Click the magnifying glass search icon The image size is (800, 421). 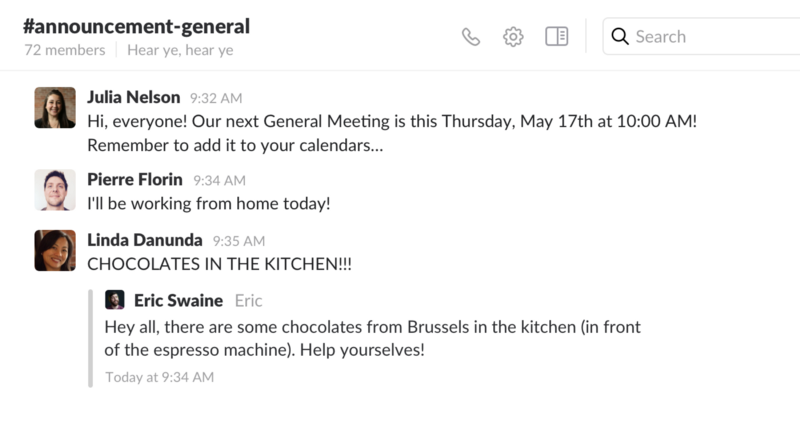tap(620, 36)
